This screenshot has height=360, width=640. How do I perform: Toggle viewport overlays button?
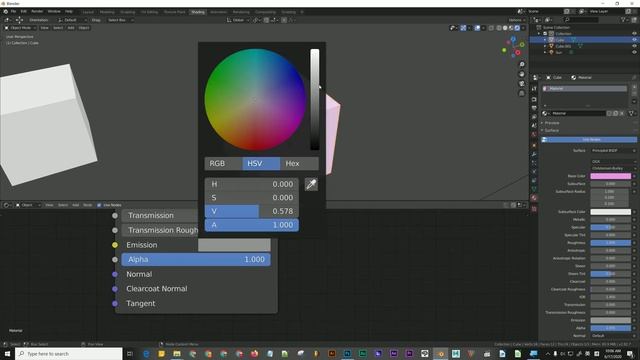[478, 28]
